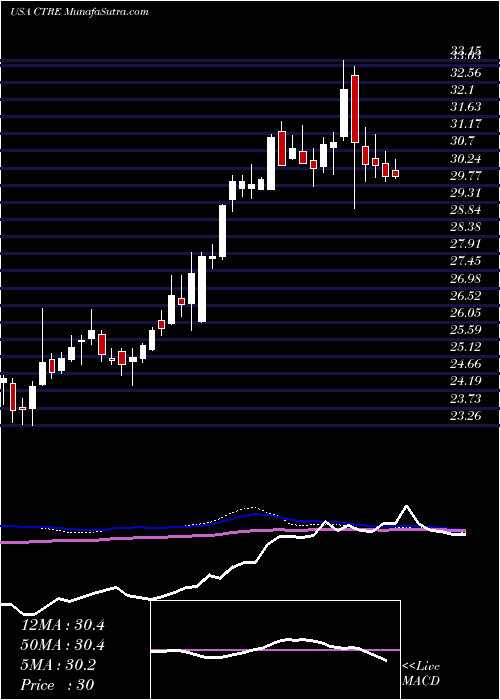Click the 29.31 price level label
Viewport: 500px width, 700px height.
466,193
